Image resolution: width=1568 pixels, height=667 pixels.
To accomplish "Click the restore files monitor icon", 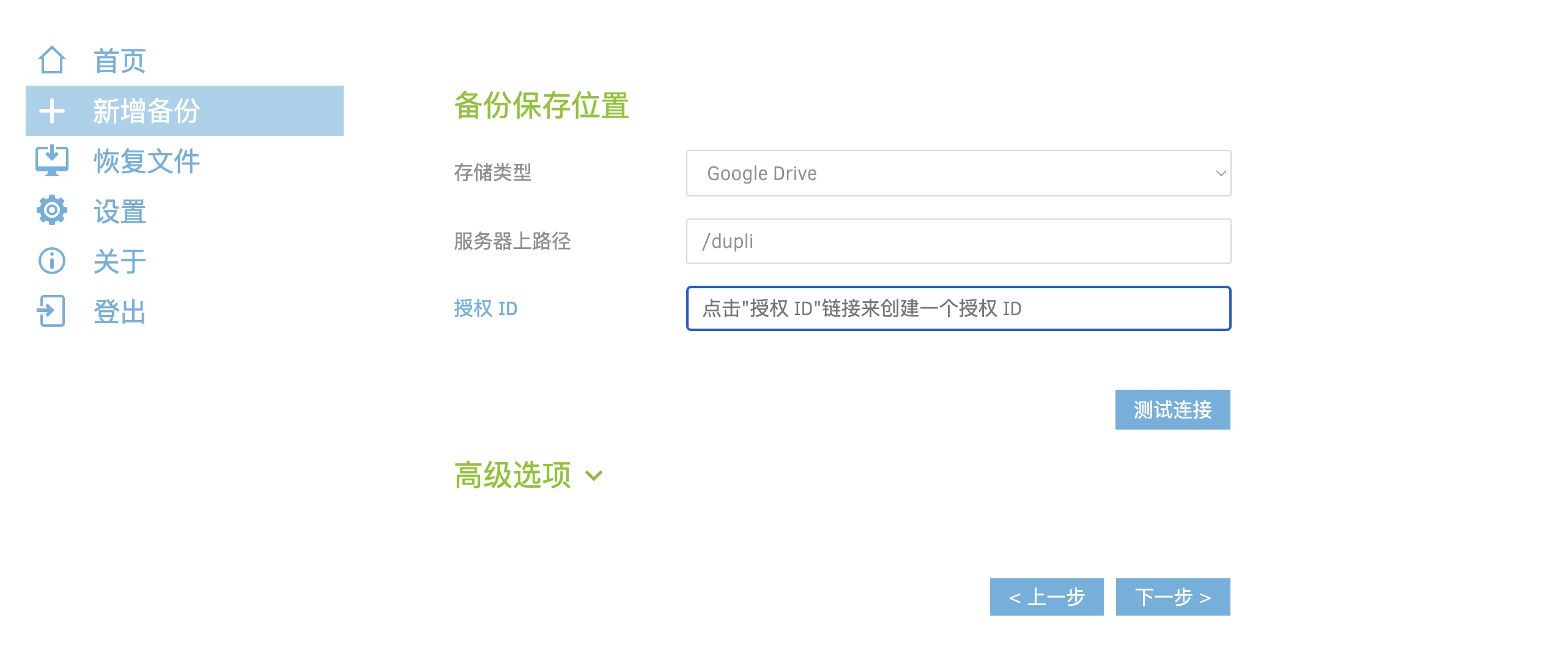I will 51,161.
